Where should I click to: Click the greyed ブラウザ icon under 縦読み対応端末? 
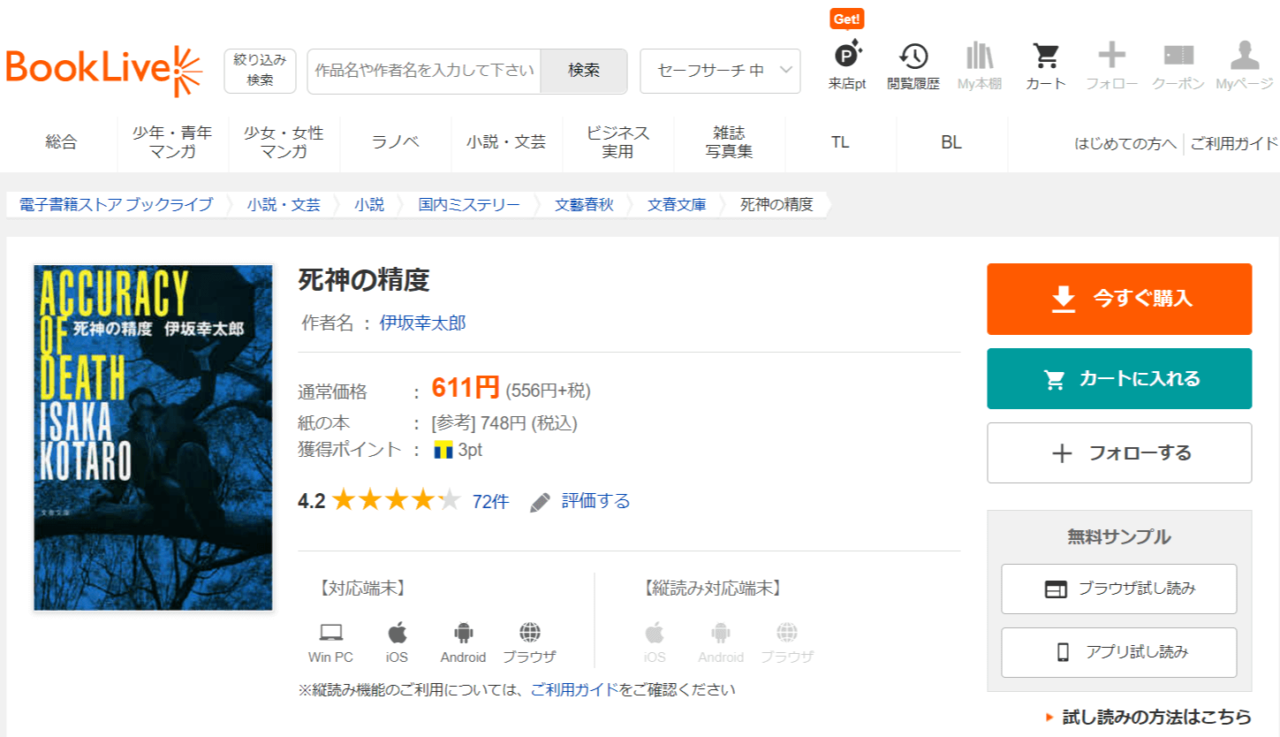(x=787, y=632)
